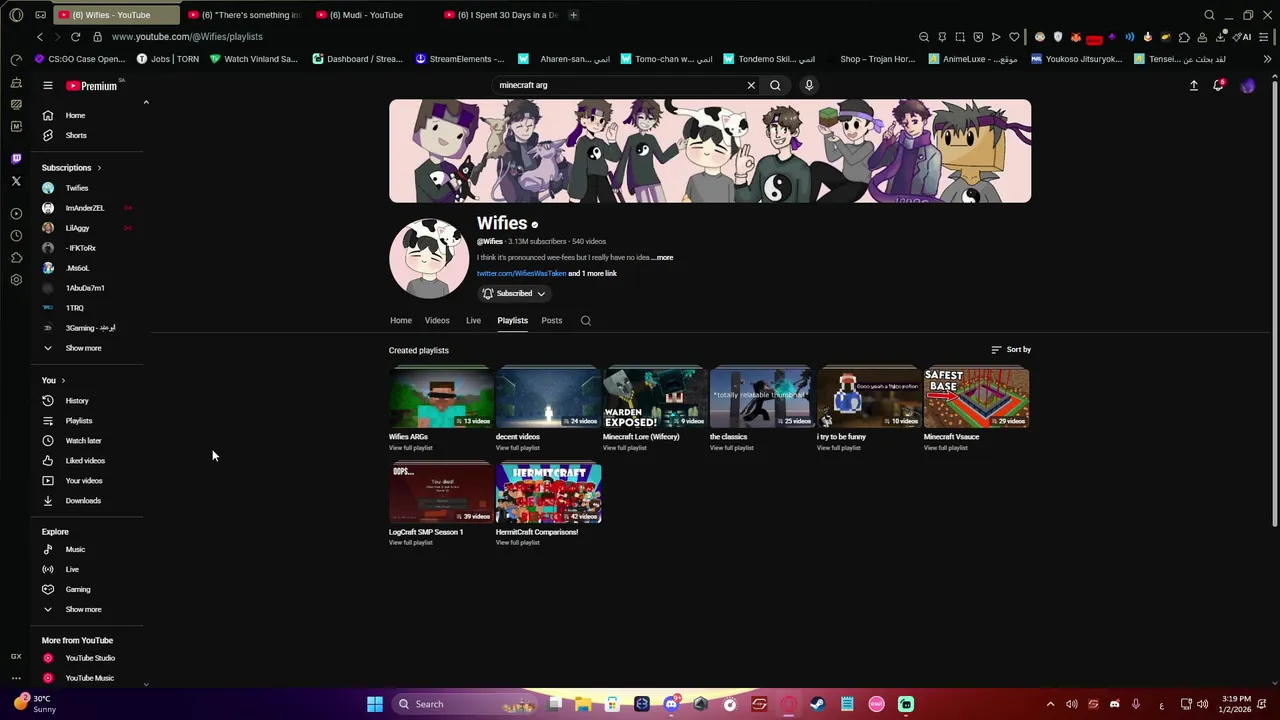
Task: Search within the Wifies channel
Action: coord(586,321)
